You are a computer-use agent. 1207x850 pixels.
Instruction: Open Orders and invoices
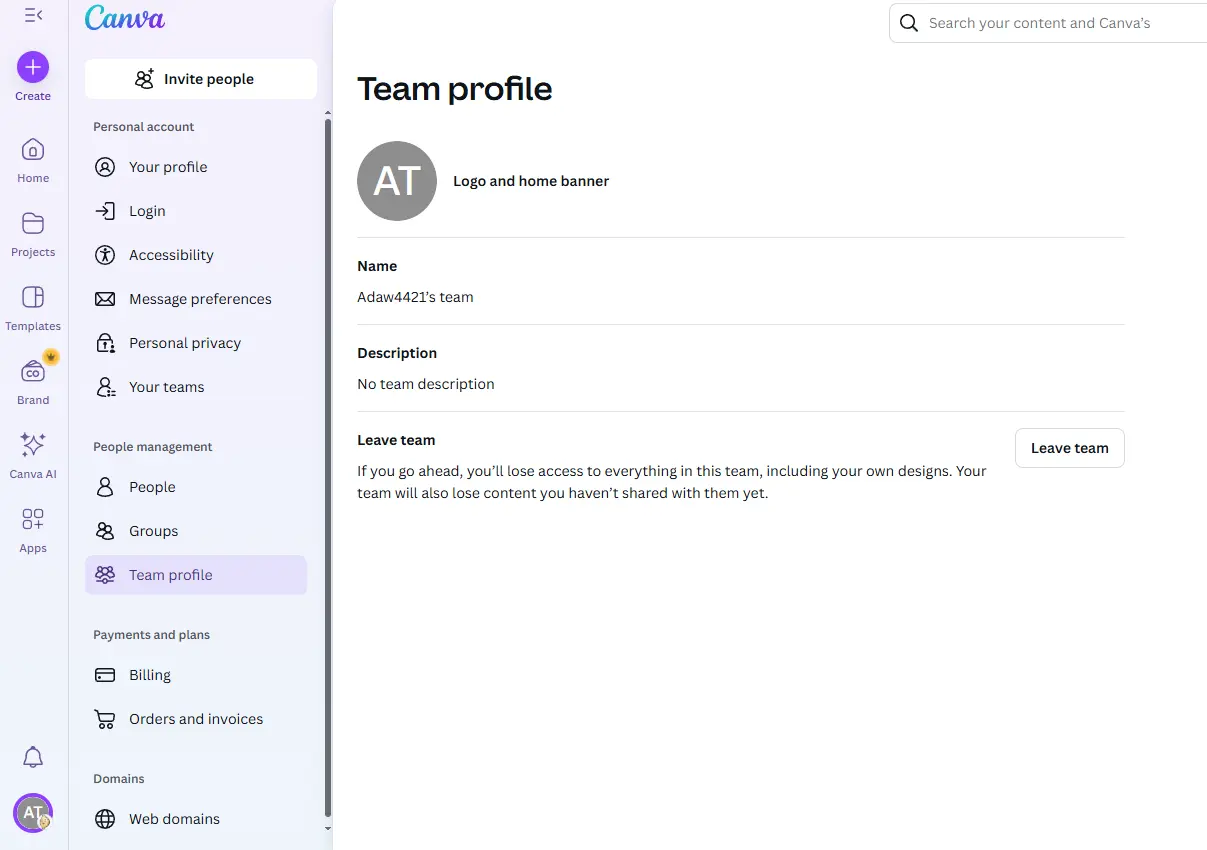click(196, 719)
